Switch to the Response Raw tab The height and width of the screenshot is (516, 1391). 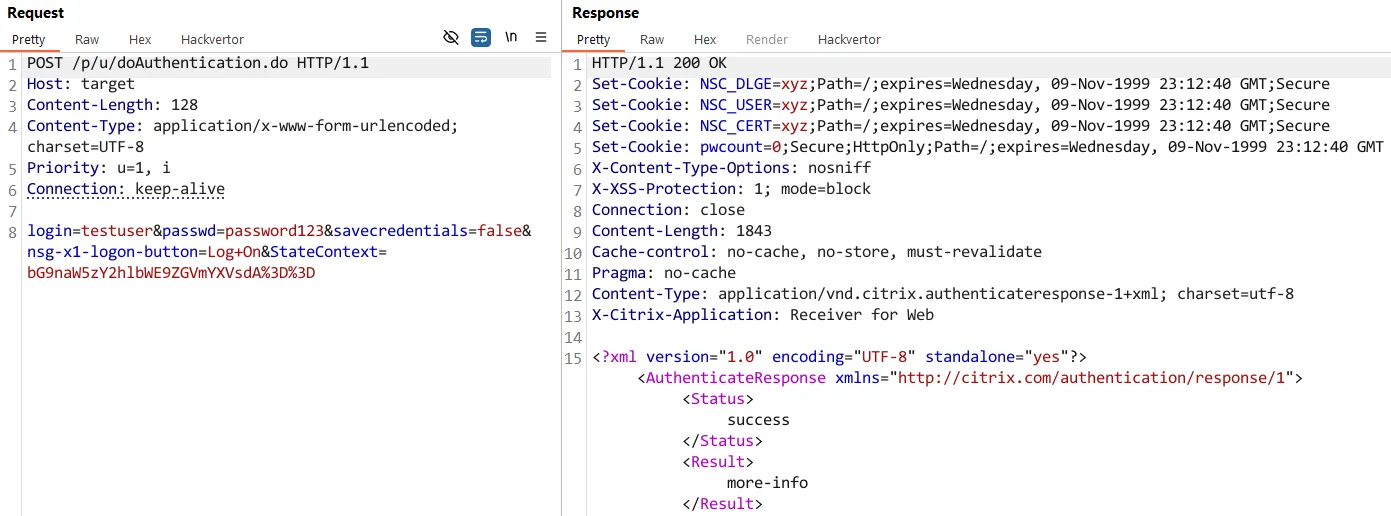tap(652, 40)
